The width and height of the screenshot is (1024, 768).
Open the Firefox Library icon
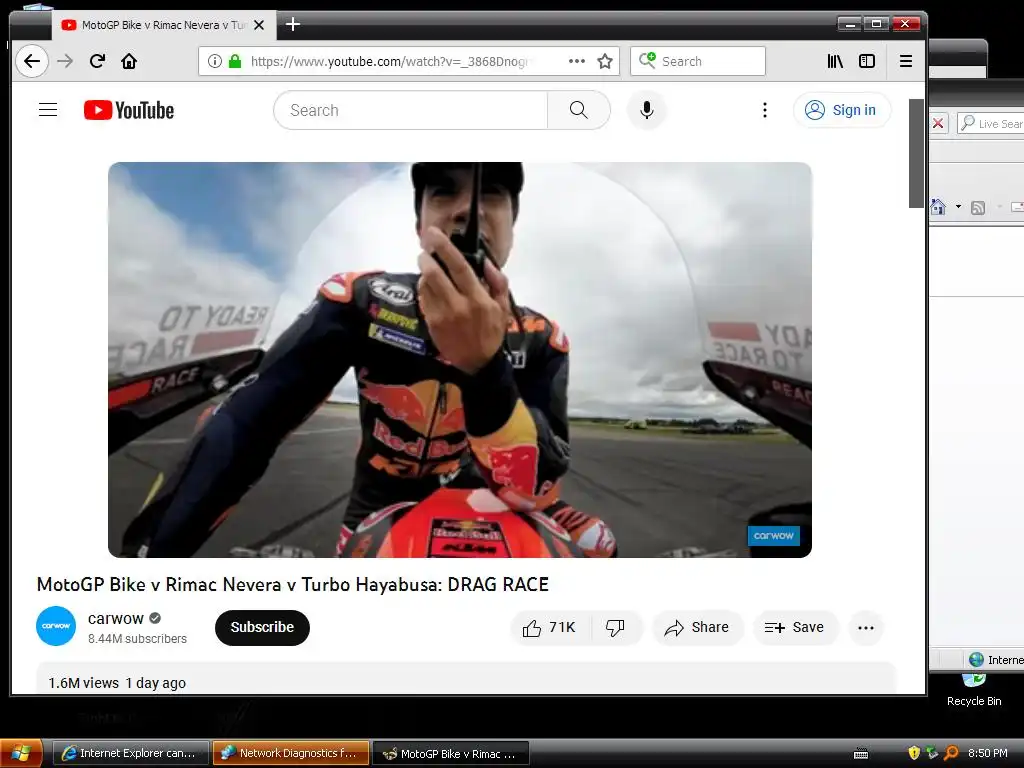tap(835, 61)
